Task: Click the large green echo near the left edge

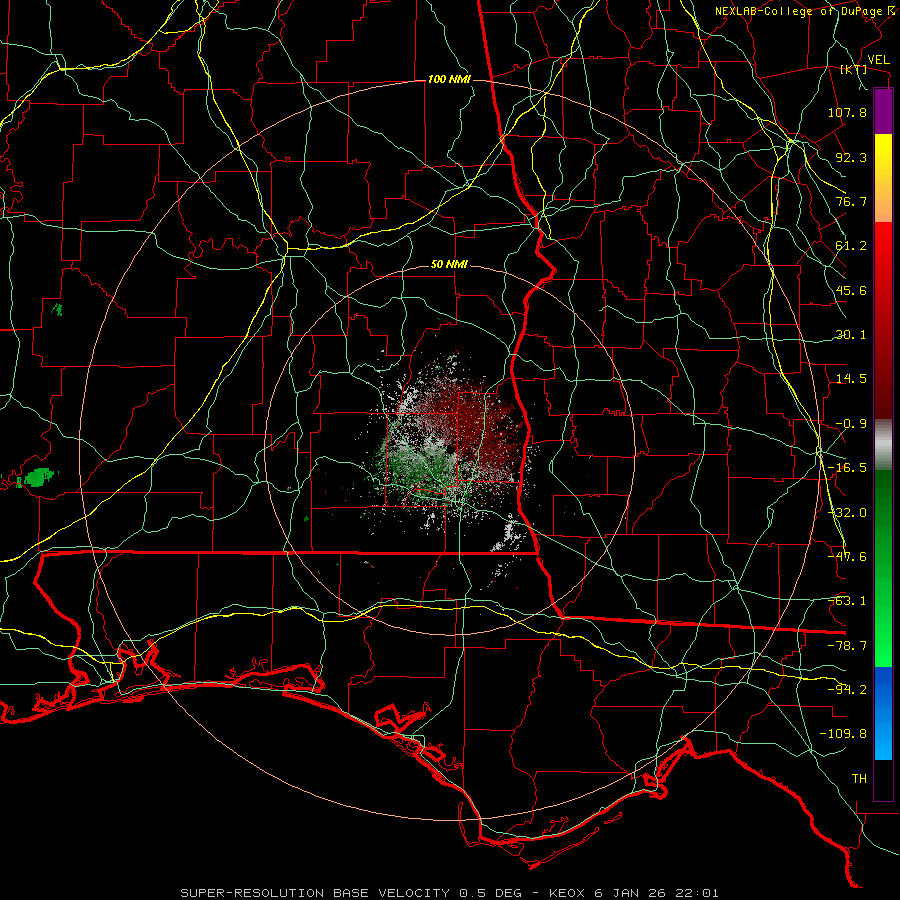Action: 38,477
